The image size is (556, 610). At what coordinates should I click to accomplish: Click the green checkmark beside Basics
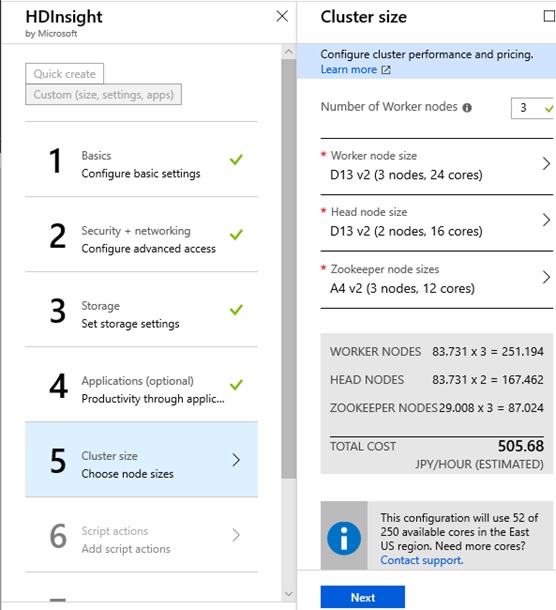click(236, 160)
